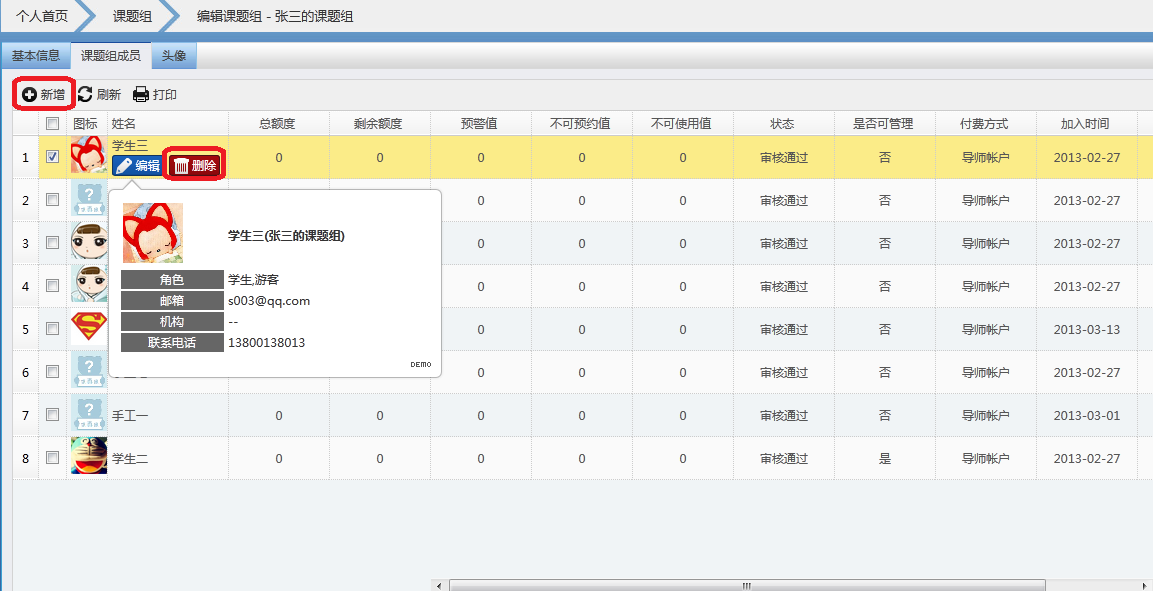Image resolution: width=1153 pixels, height=591 pixels.
Task: Check the checkbox for row 8
Action: click(53, 458)
